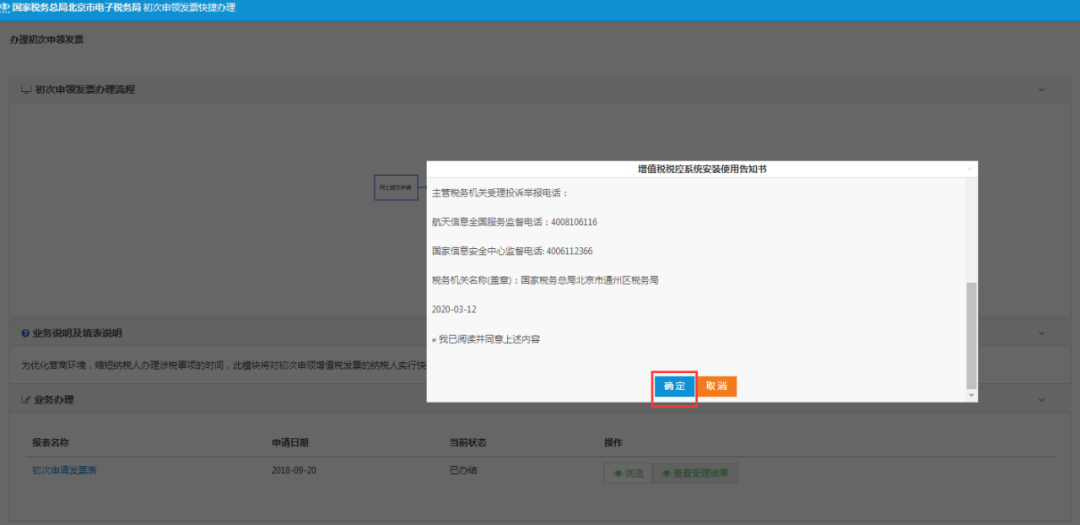The height and width of the screenshot is (525, 1080).
Task: Collapse the 初次申领发票办理流程 panel
Action: coord(1041,90)
